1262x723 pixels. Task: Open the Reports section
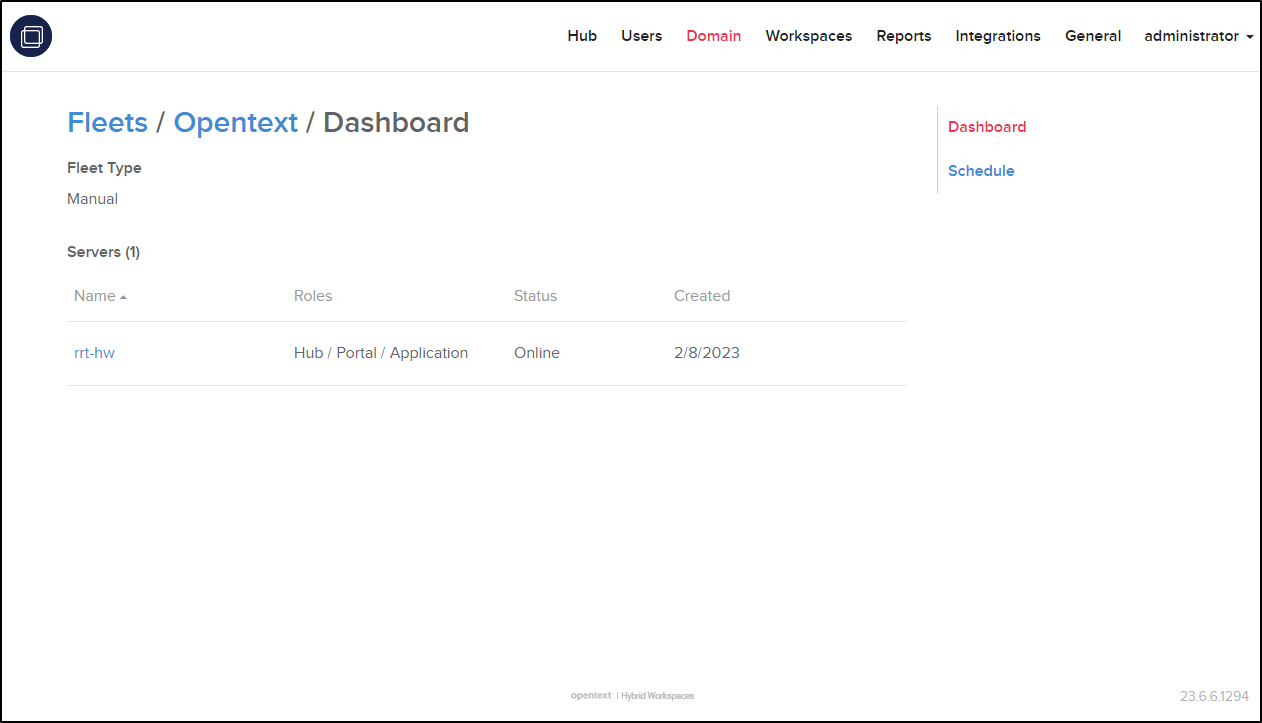coord(904,36)
